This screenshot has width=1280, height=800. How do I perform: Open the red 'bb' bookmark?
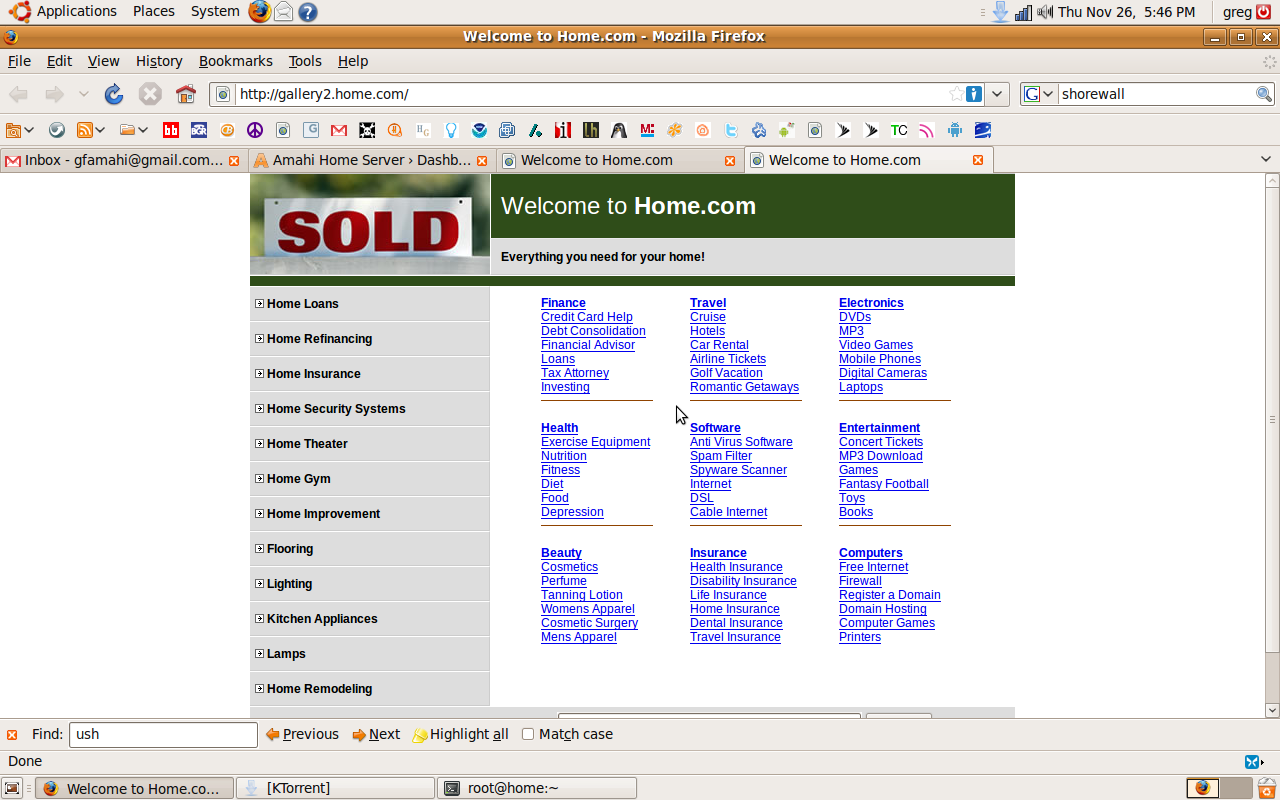click(171, 130)
